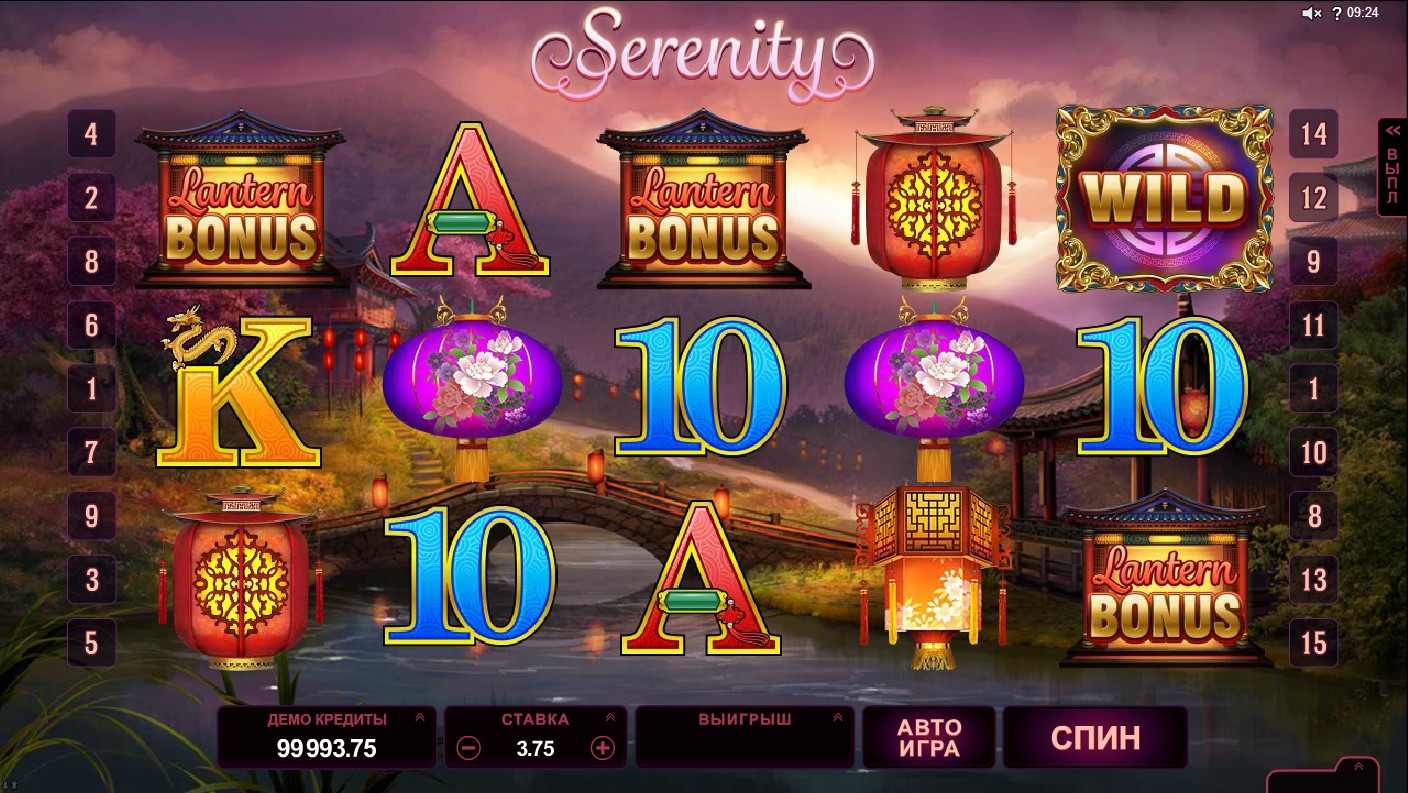Collapse the ВЫПЛ side tab
The image size is (1408, 793).
(x=1392, y=167)
